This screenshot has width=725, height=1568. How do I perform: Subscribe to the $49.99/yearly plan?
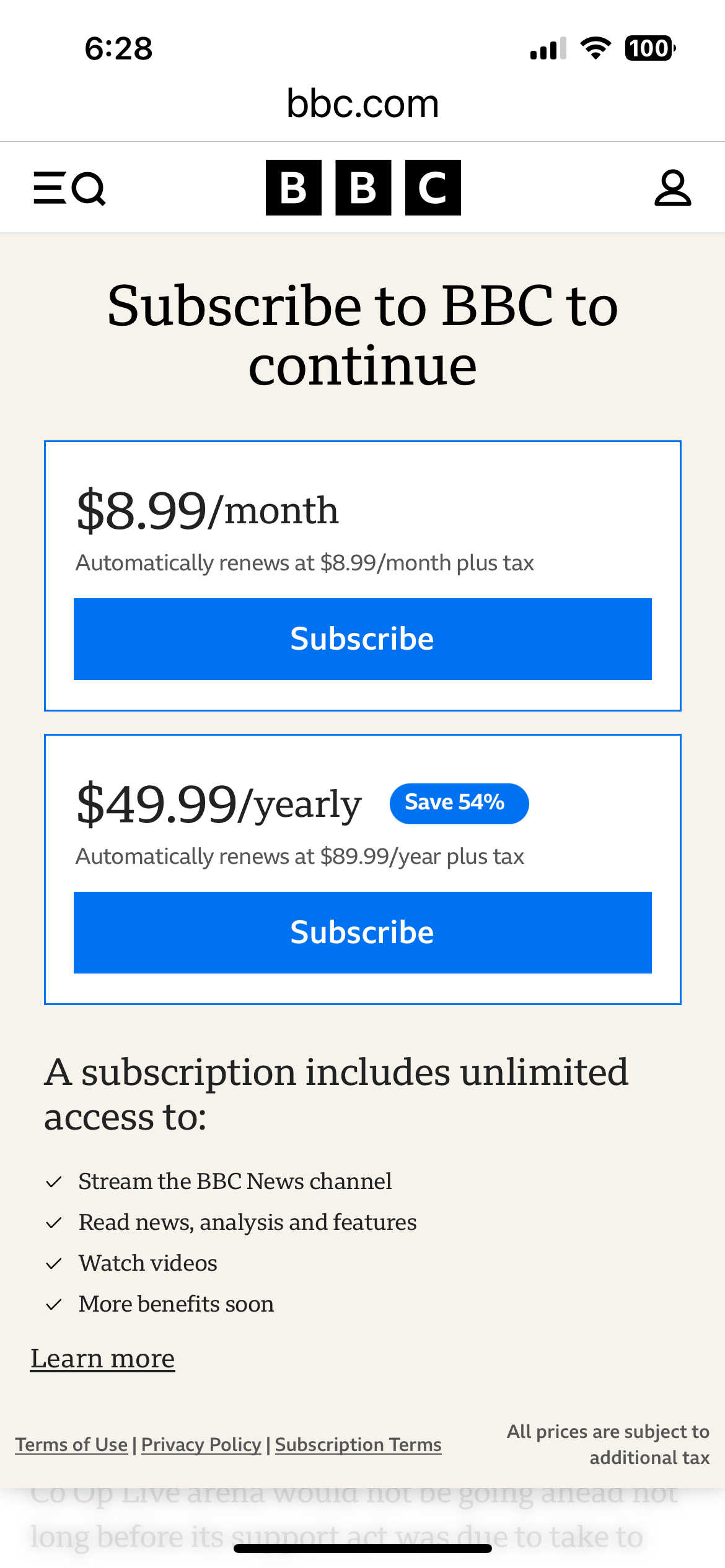click(362, 933)
